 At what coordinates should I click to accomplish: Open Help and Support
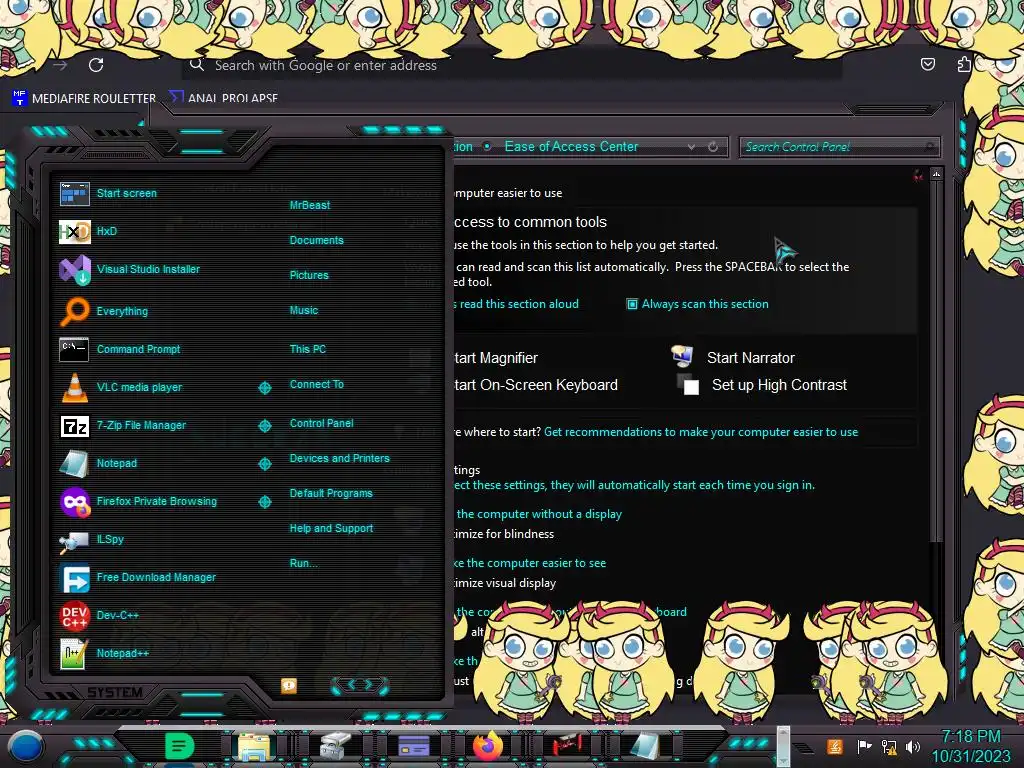[331, 528]
